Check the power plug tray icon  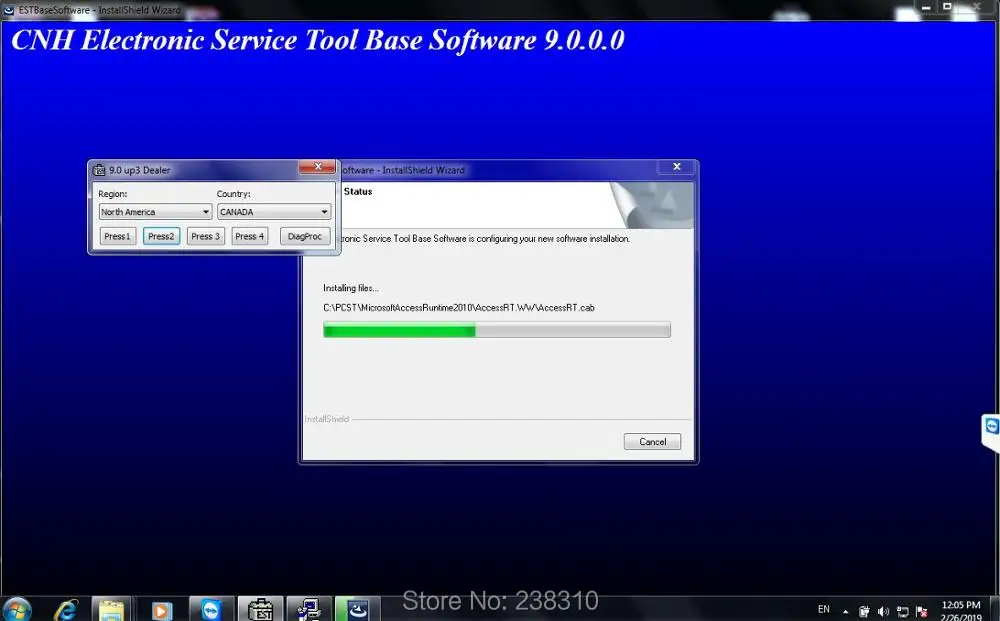click(864, 611)
